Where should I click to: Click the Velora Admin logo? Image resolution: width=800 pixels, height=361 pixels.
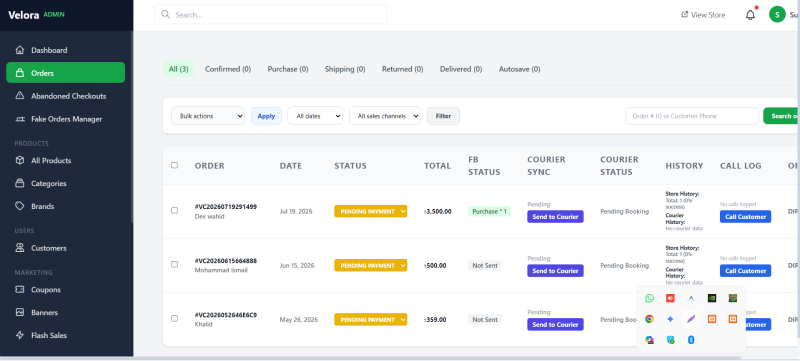coord(36,15)
